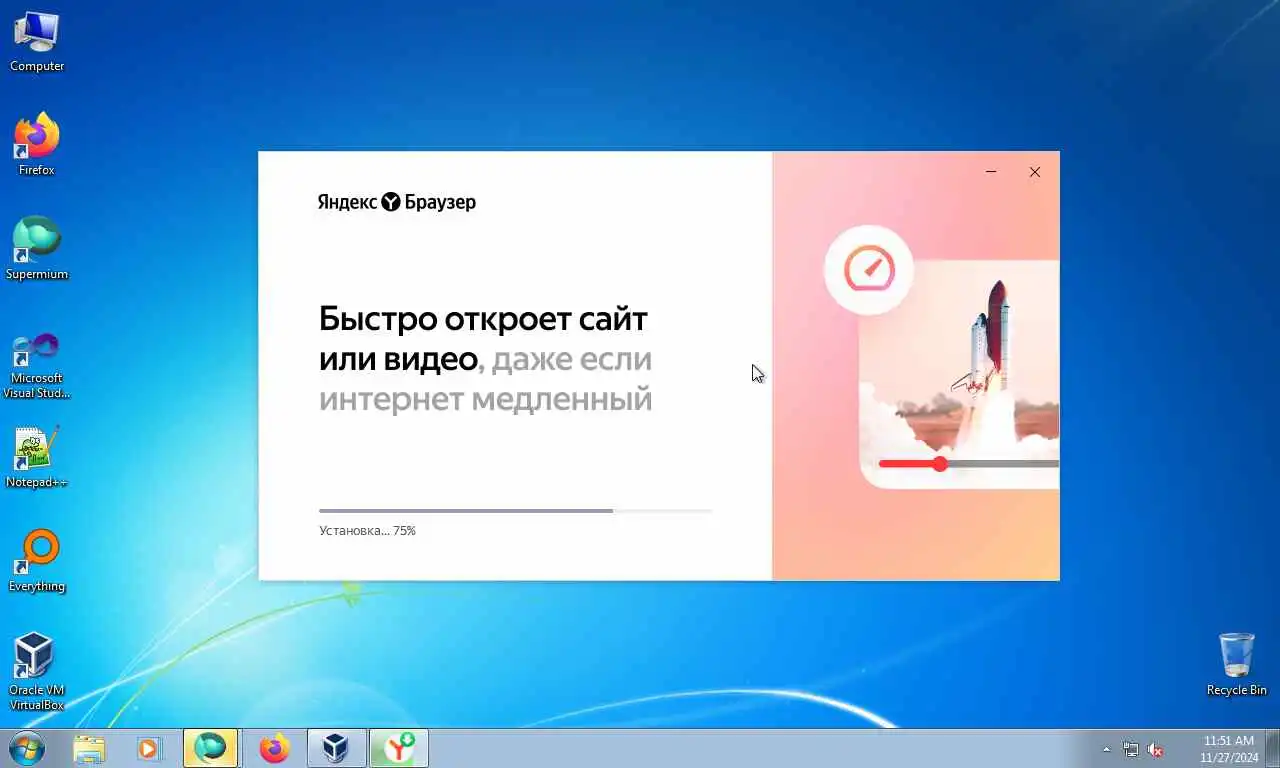Screen dimensions: 1280x768
Task: Select the Everything search shortcut
Action: tap(37, 562)
